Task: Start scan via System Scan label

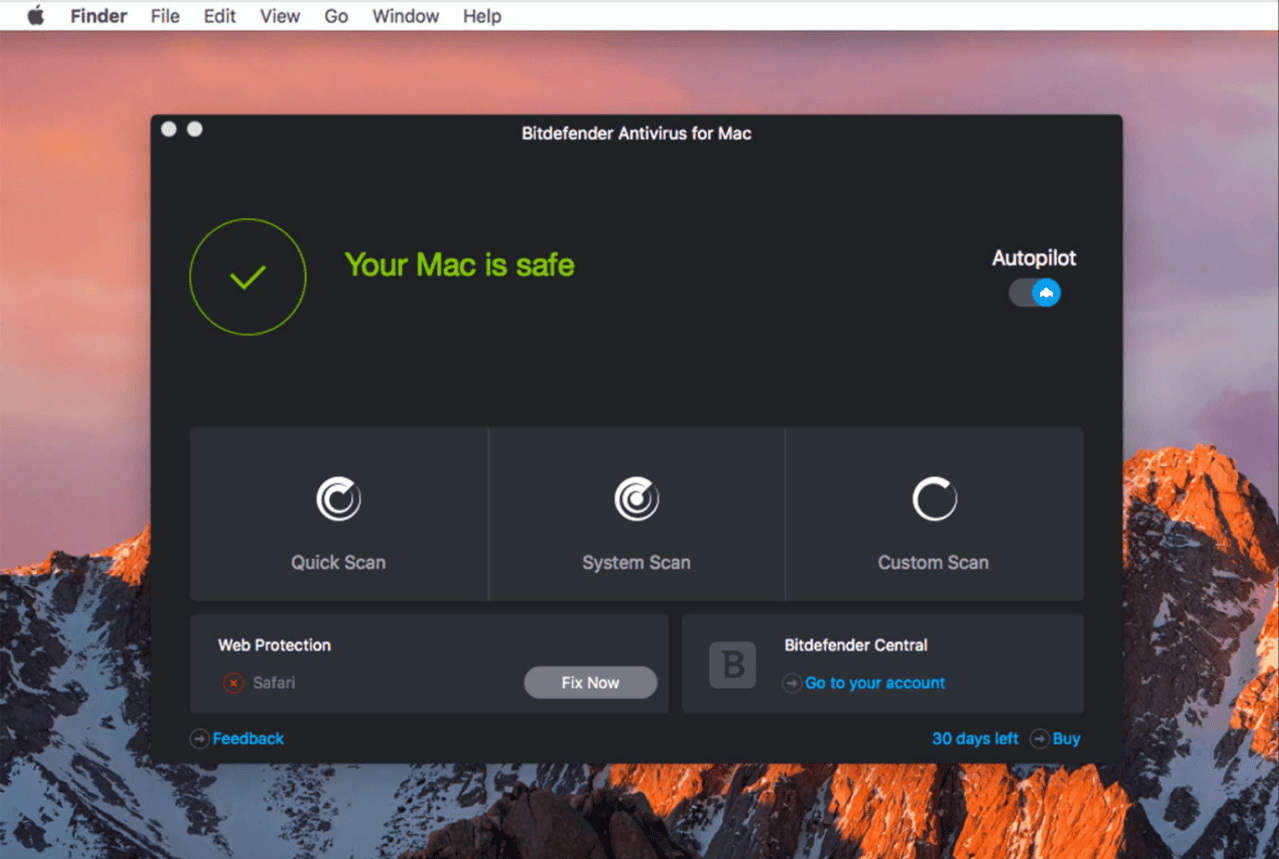Action: click(x=636, y=562)
